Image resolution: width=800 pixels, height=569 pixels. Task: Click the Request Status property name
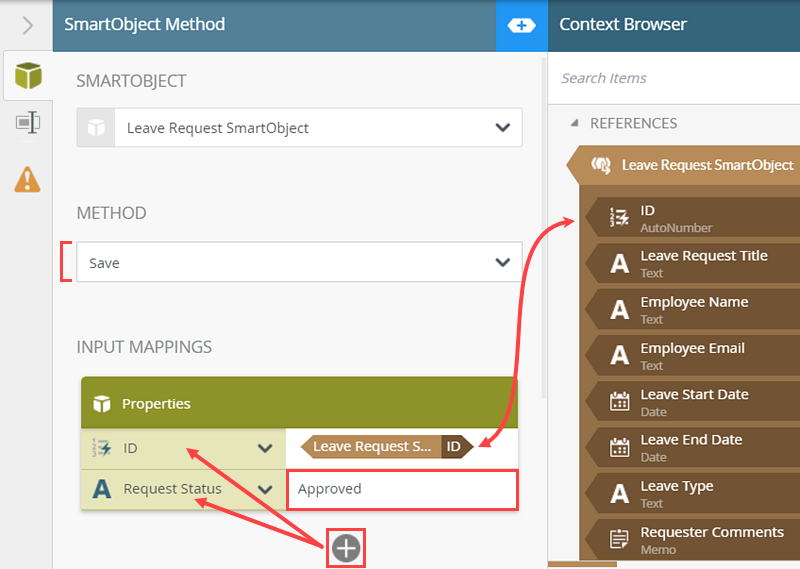(172, 489)
